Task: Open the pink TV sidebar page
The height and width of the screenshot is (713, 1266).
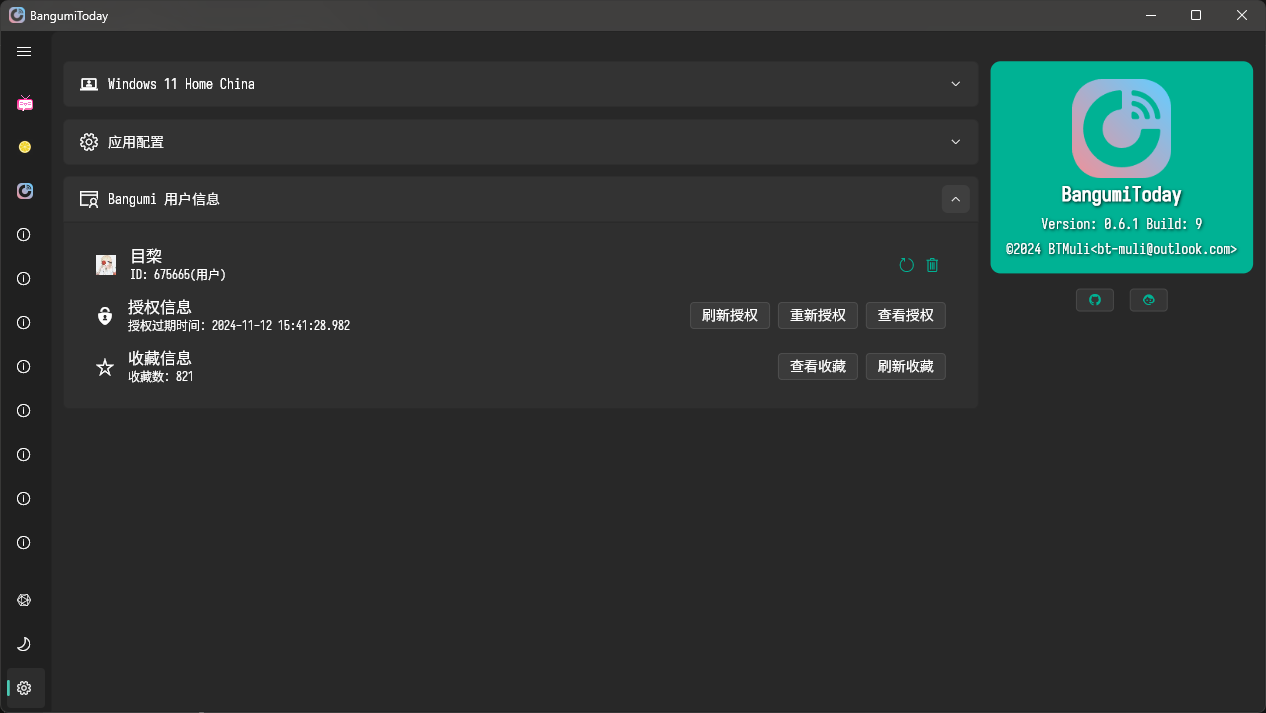Action: tap(25, 103)
